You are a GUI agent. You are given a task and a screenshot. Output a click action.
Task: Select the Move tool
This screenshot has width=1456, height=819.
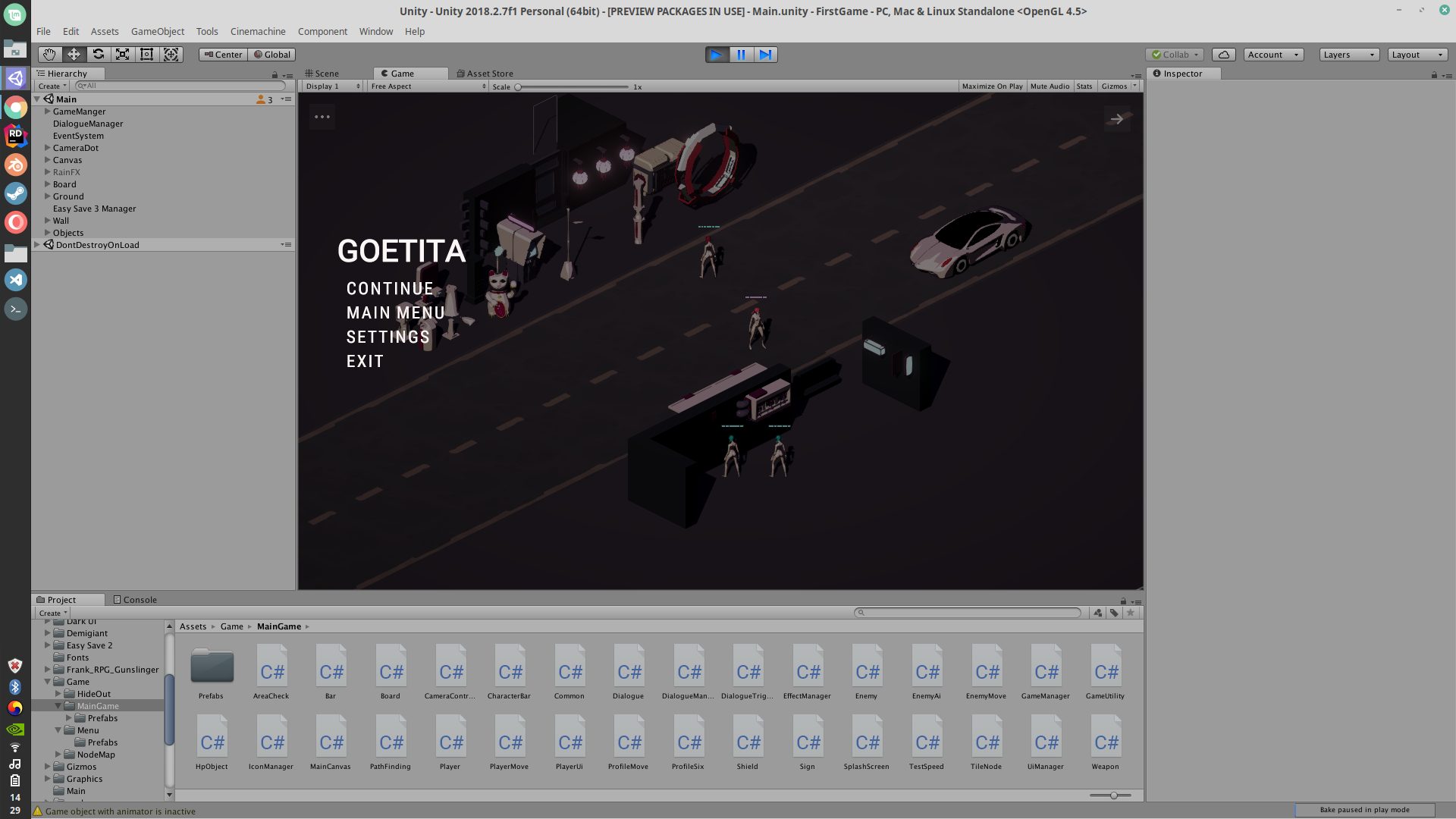pyautogui.click(x=74, y=55)
